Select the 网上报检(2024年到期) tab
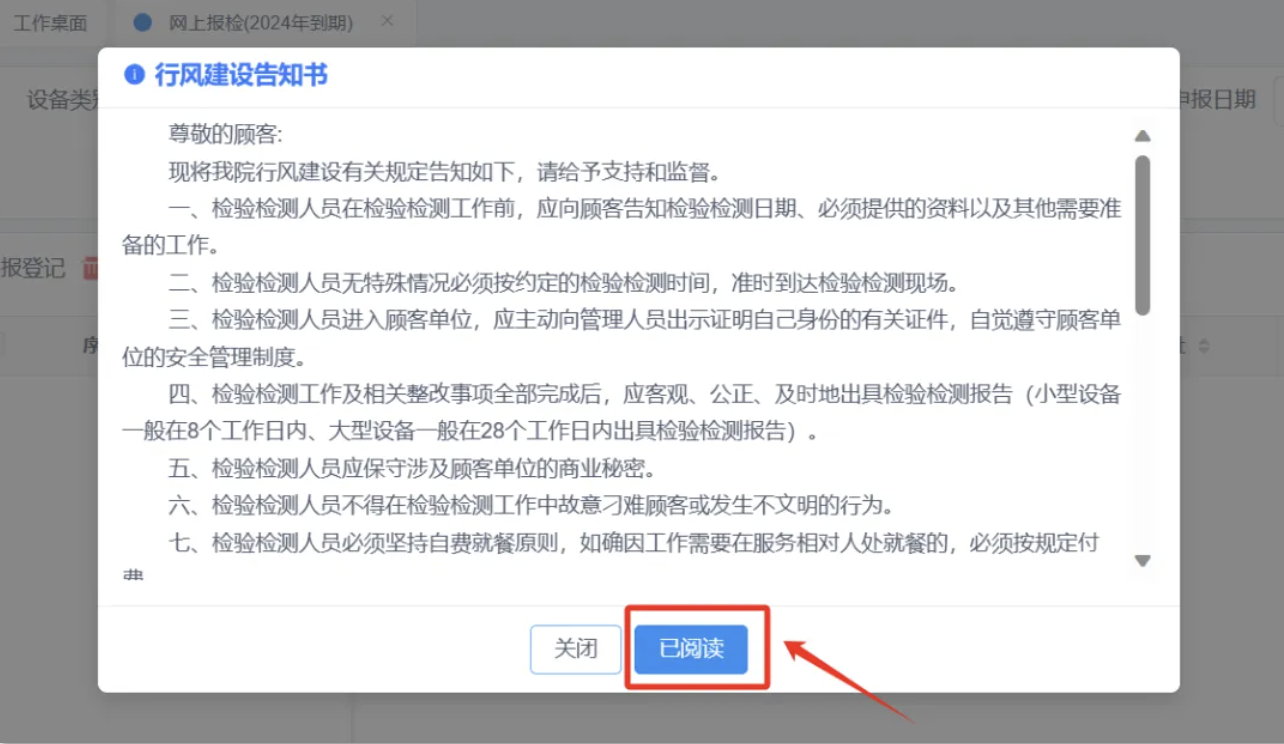The image size is (1284, 744). click(x=247, y=23)
